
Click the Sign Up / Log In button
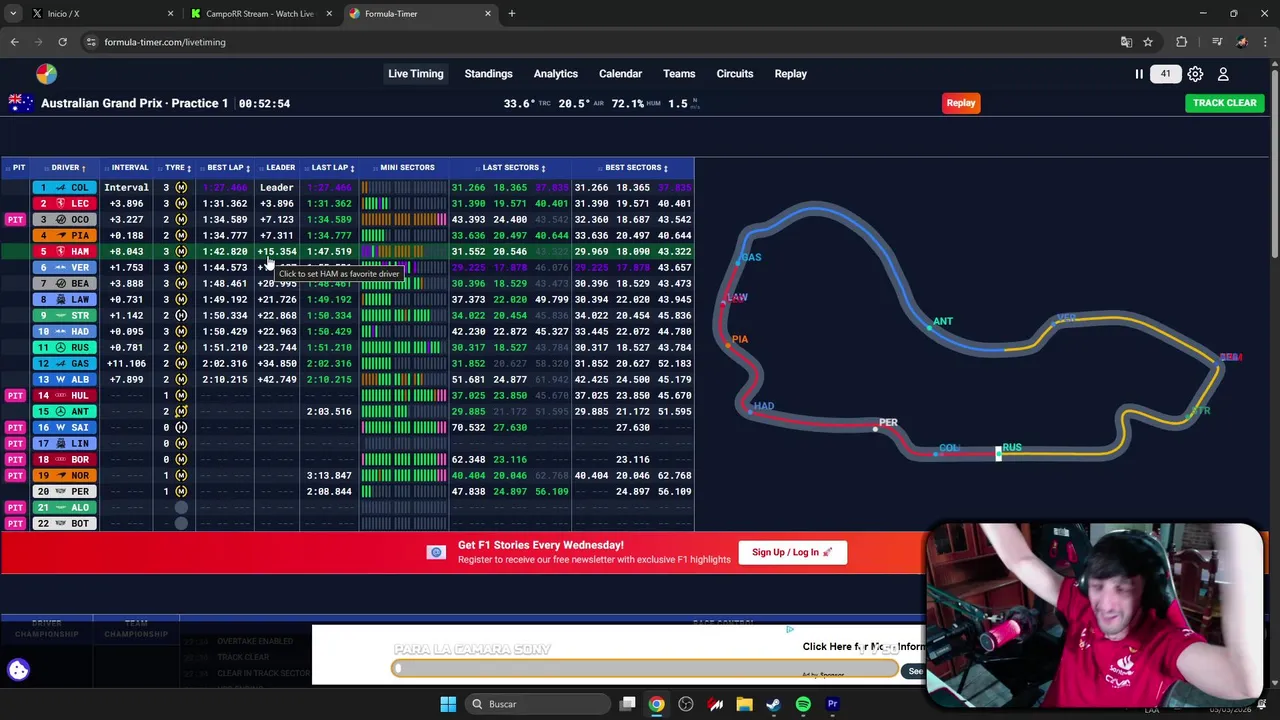point(792,552)
